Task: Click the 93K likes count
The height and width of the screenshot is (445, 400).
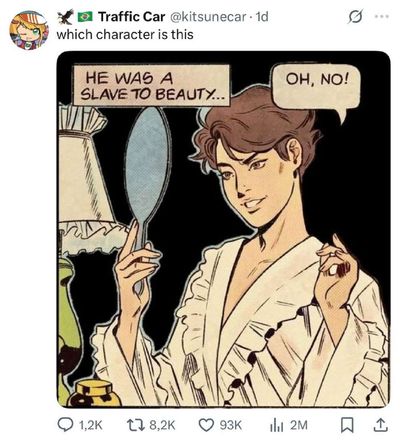Action: coord(230,425)
